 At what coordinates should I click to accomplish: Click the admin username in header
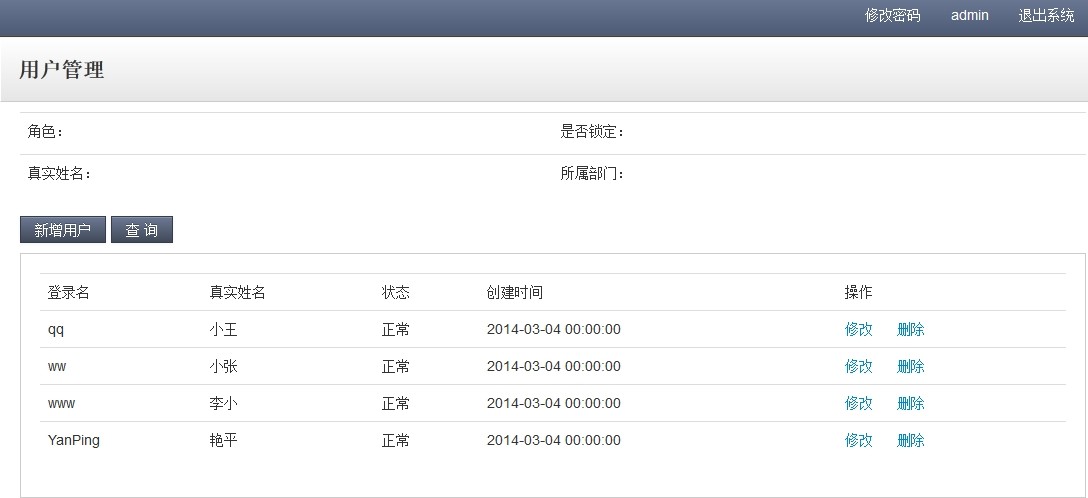tap(969, 15)
